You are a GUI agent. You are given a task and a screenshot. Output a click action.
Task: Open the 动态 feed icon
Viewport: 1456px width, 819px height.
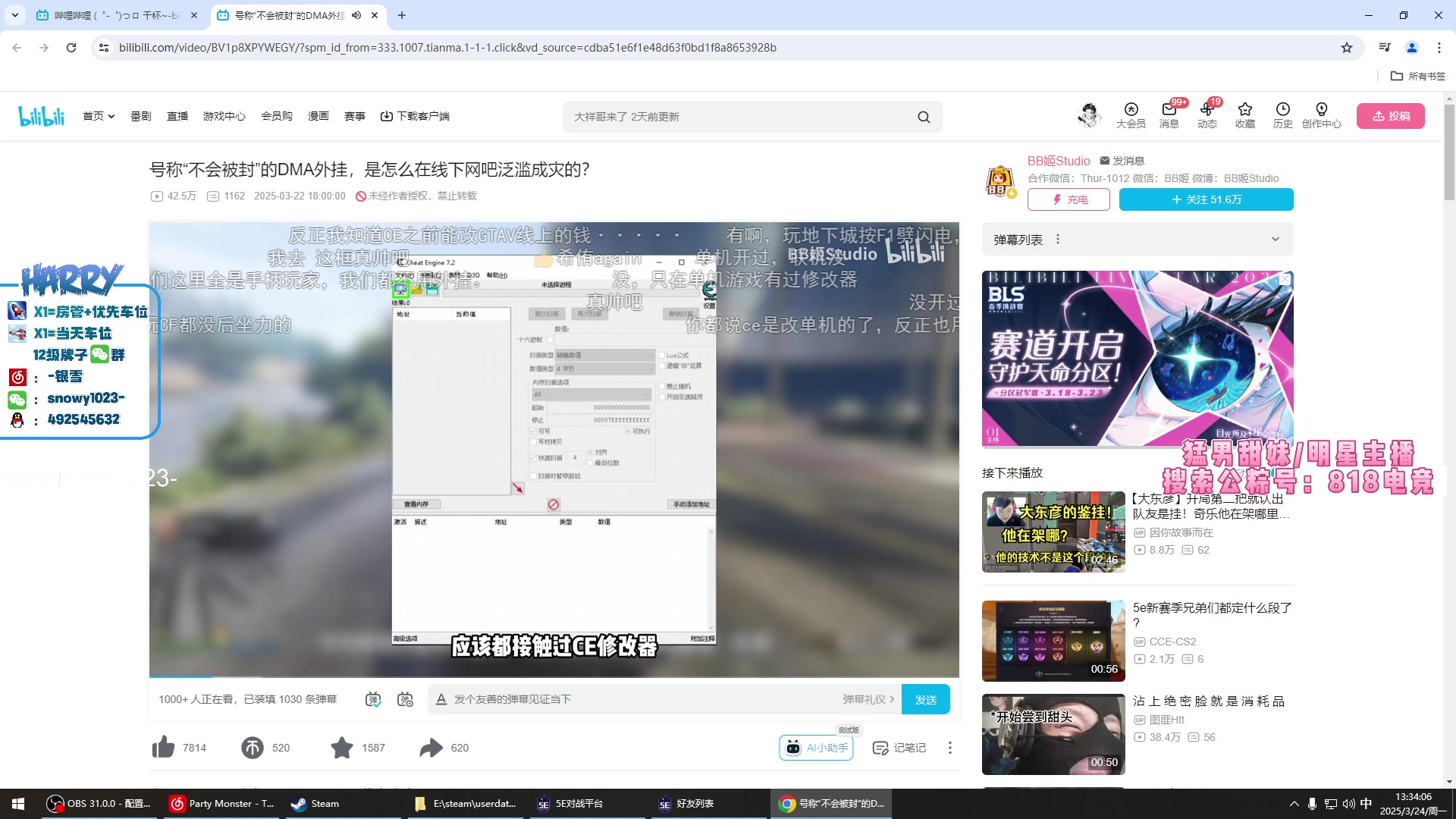(x=1207, y=115)
